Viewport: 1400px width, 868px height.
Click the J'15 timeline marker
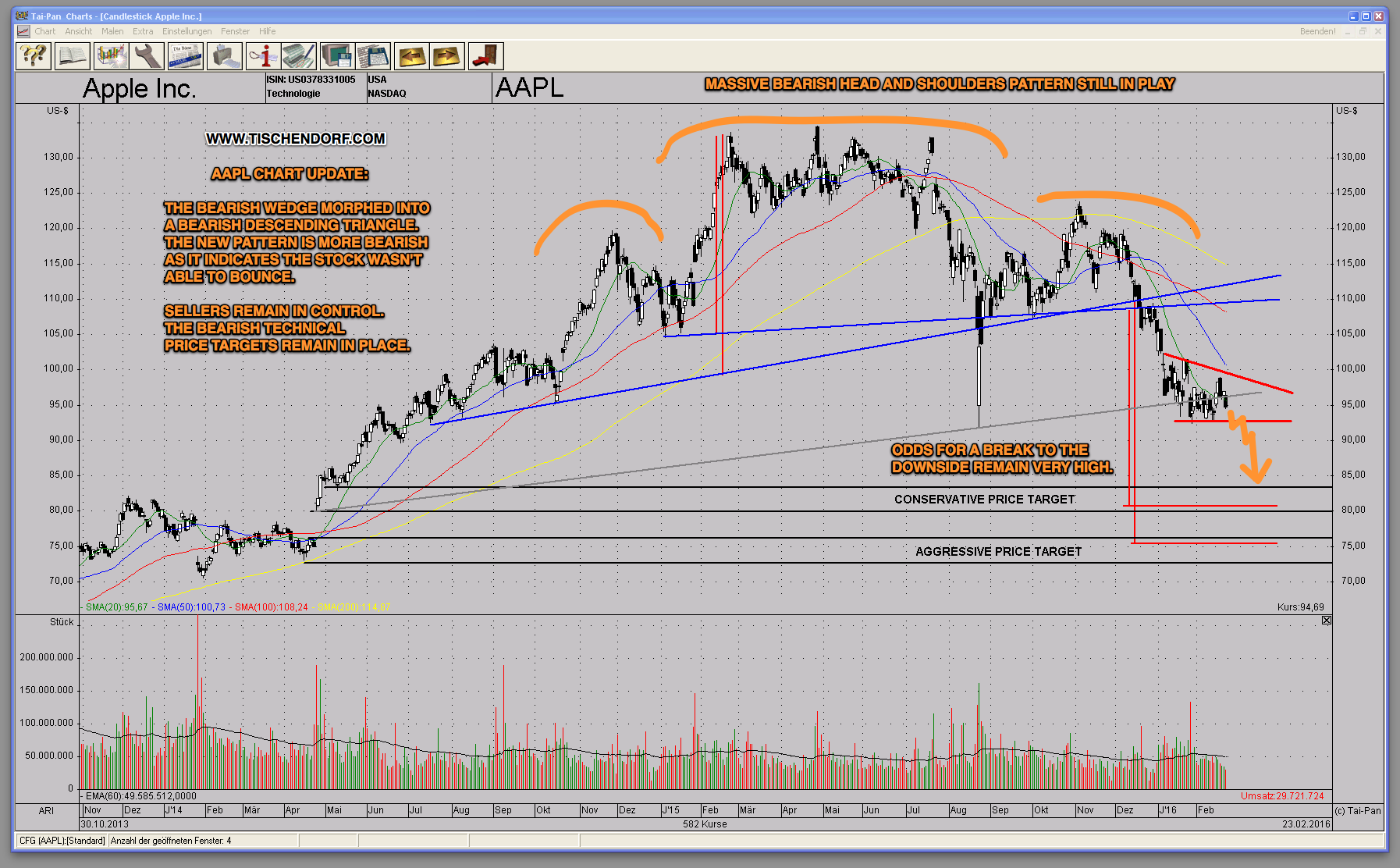(671, 810)
